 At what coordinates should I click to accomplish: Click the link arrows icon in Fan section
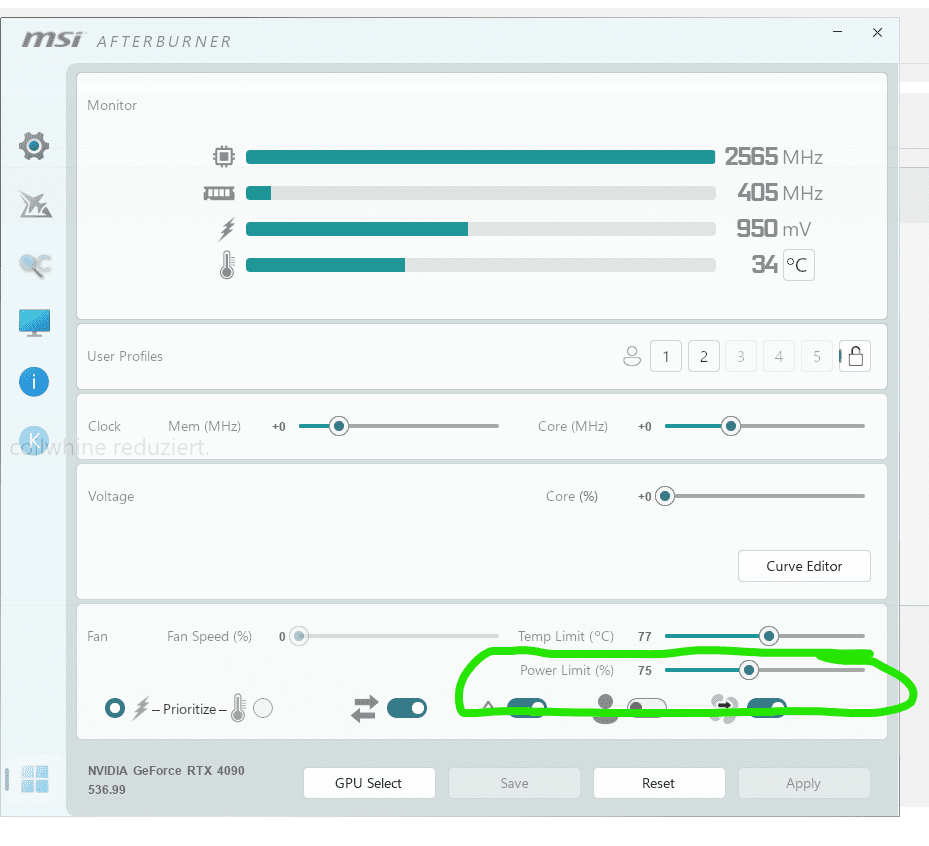pos(364,709)
